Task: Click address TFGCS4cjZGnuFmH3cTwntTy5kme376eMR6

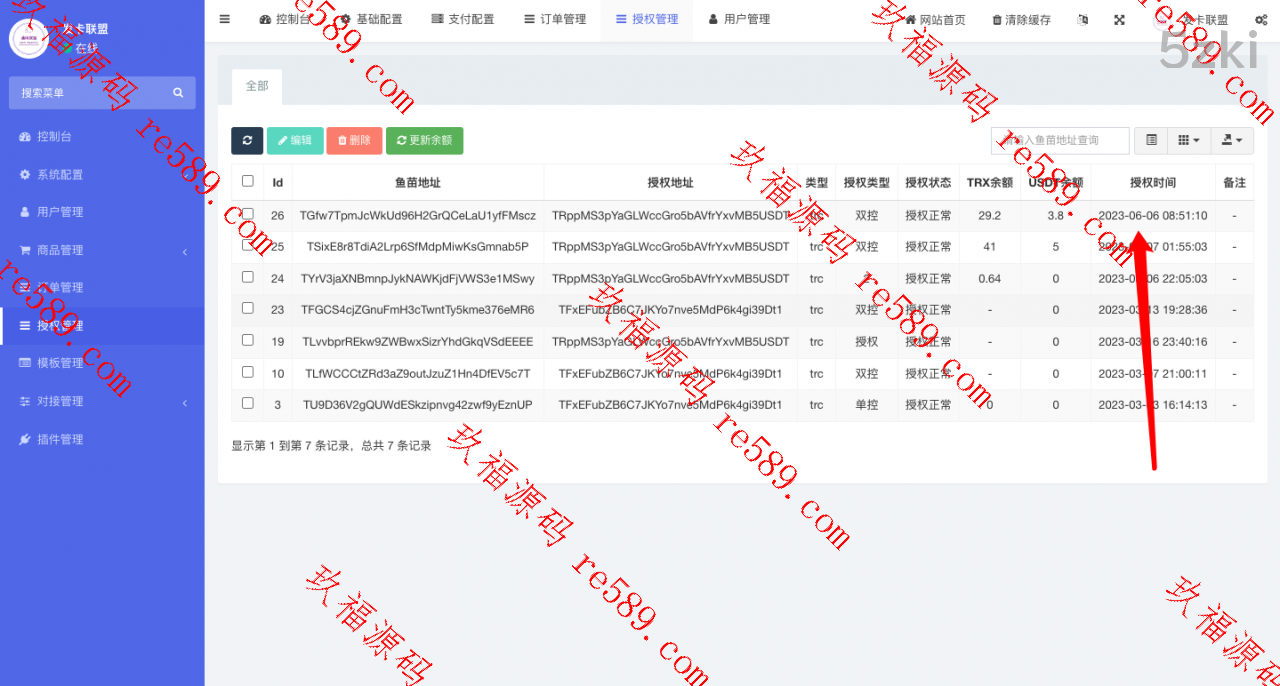Action: click(418, 310)
